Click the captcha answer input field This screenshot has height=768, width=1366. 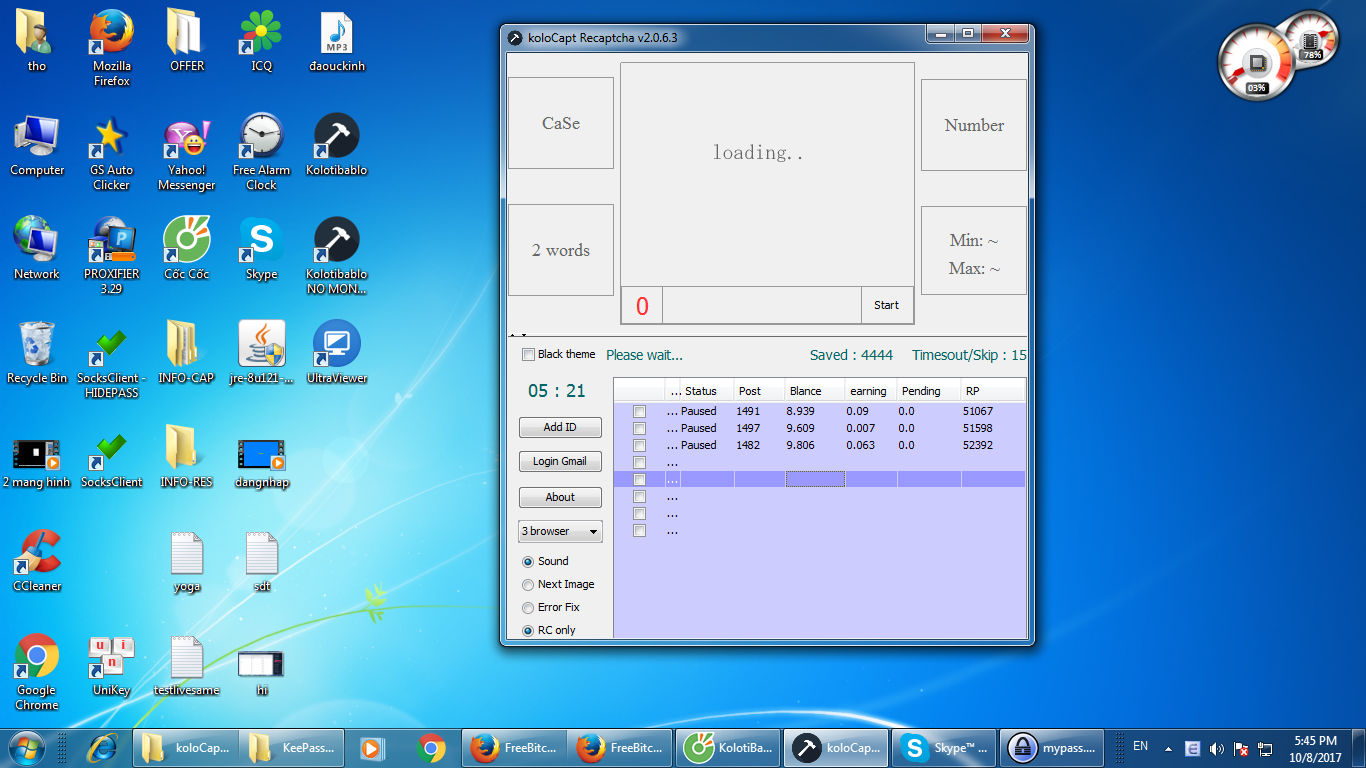[761, 305]
